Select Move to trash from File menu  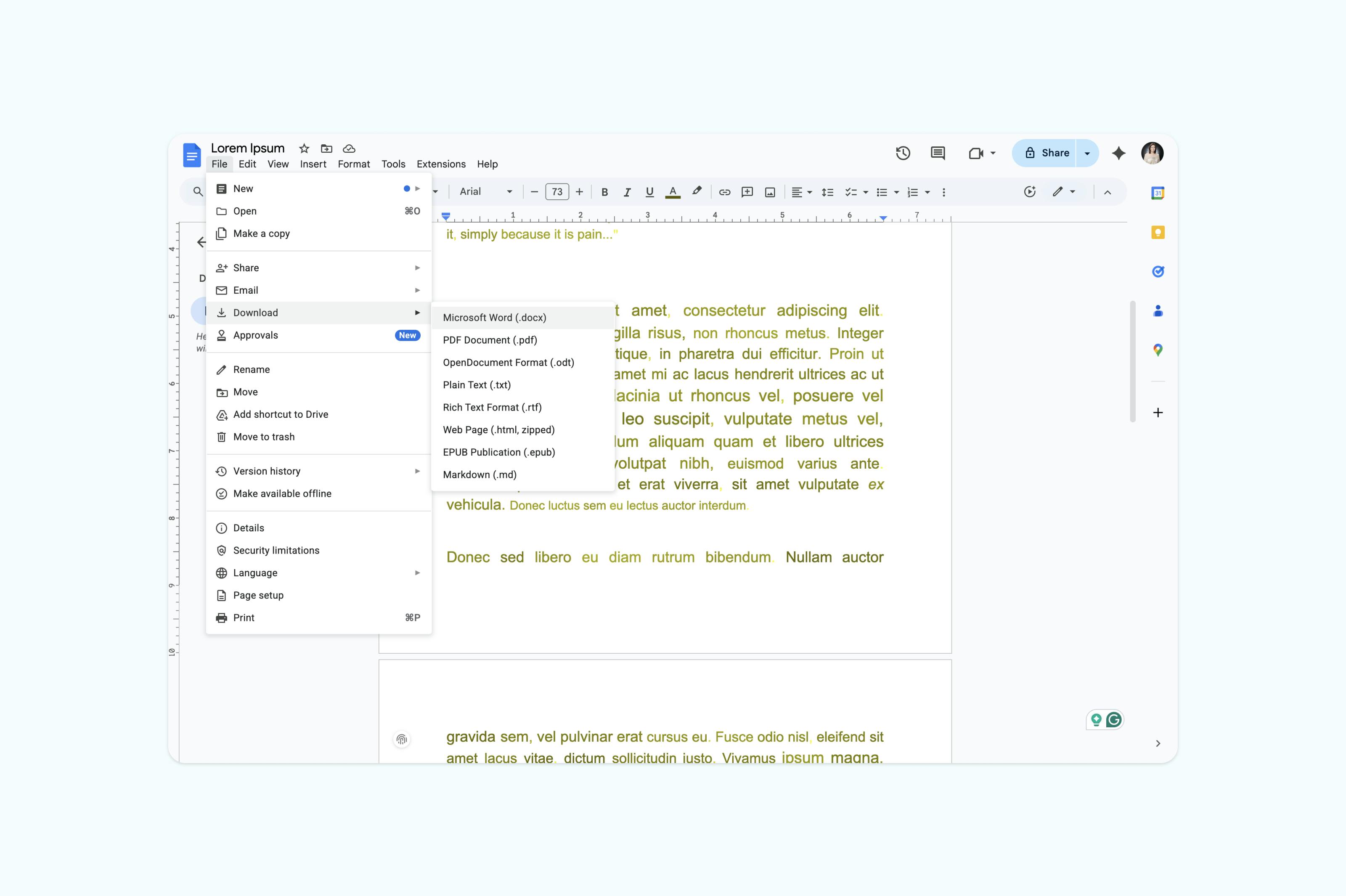tap(263, 437)
